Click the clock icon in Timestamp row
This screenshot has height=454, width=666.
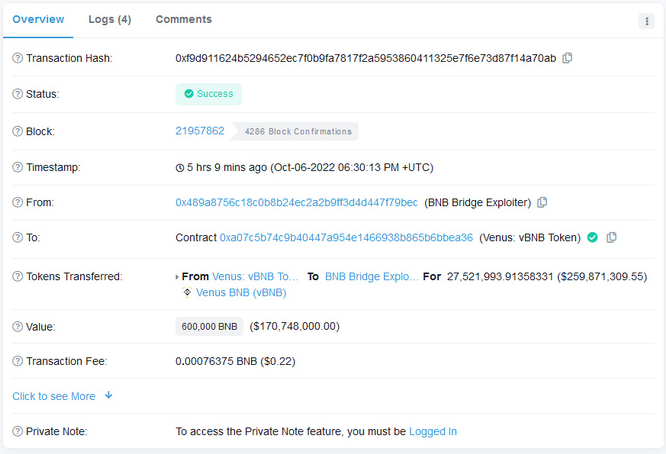click(180, 168)
